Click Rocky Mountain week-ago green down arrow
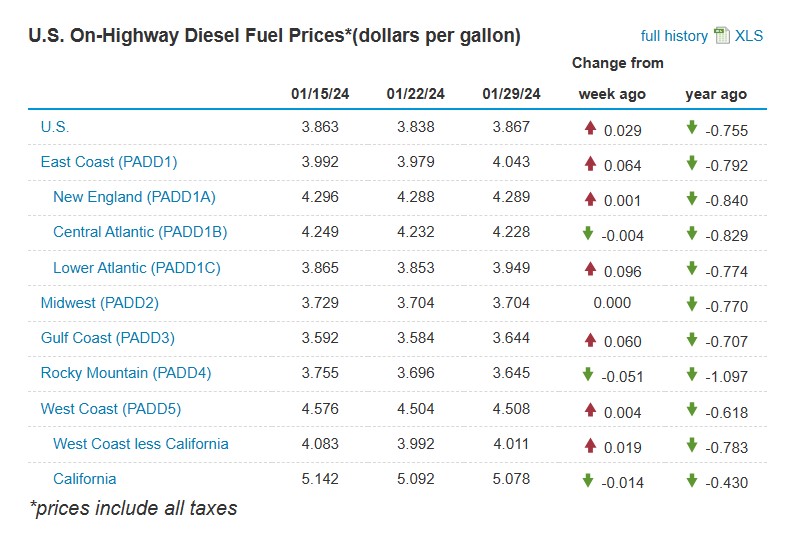804x554 pixels. [588, 374]
